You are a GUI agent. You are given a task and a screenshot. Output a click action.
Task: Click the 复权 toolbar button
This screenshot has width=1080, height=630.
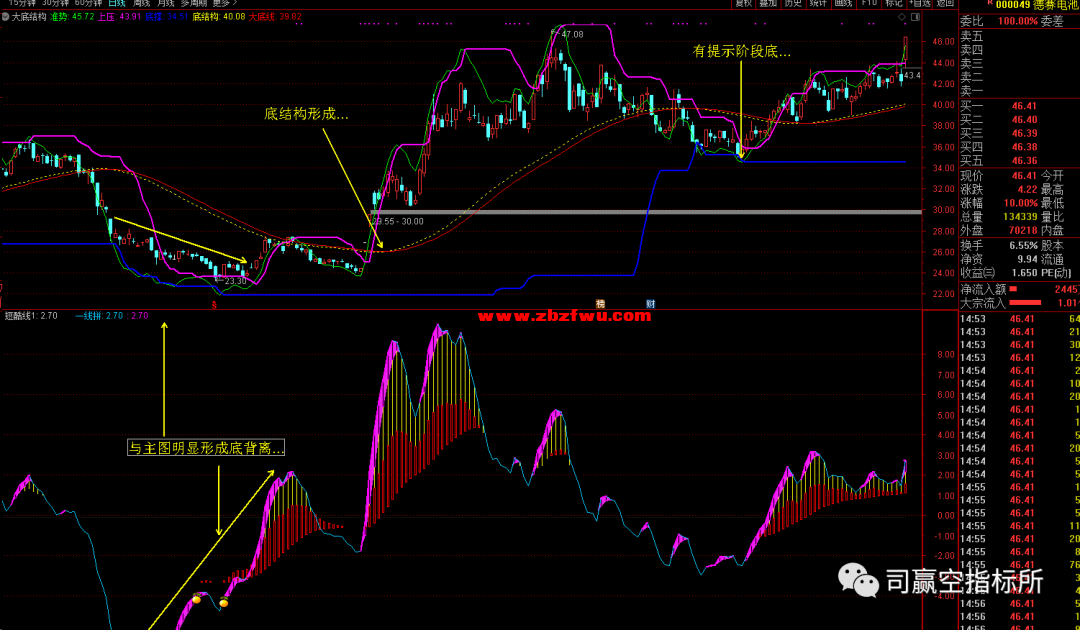click(744, 3)
